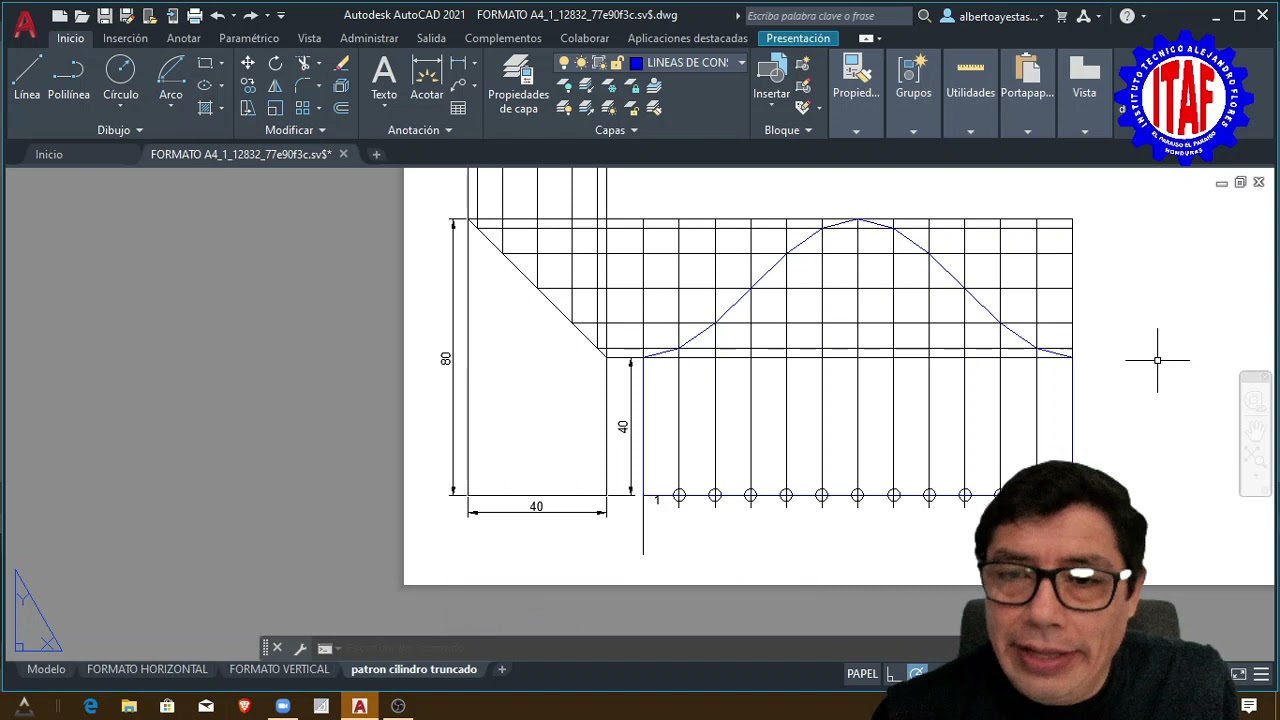This screenshot has height=720, width=1280.
Task: Switch to the Presentación ribbon tab
Action: pos(798,38)
